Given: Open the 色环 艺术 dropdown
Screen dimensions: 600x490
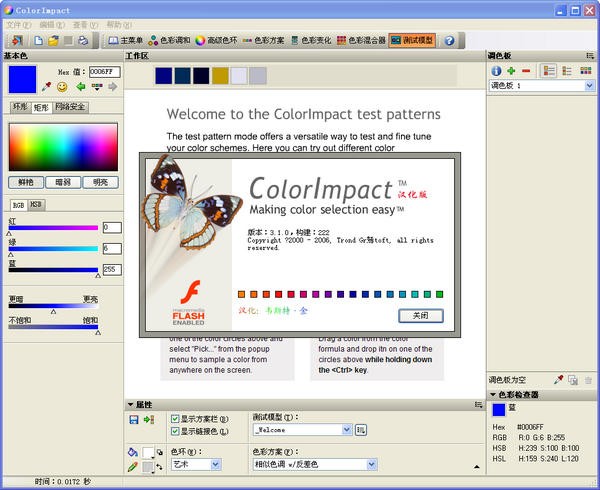Looking at the screenshot, I should tap(196, 464).
